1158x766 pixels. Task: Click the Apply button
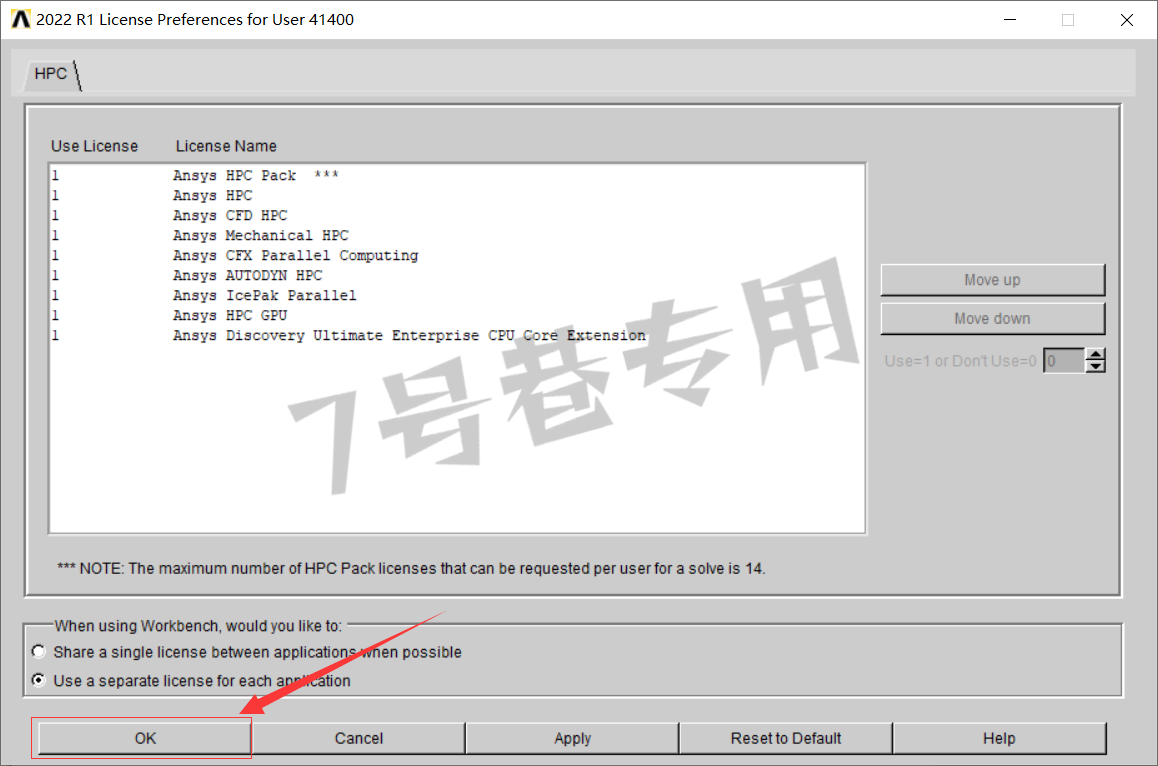pos(572,738)
